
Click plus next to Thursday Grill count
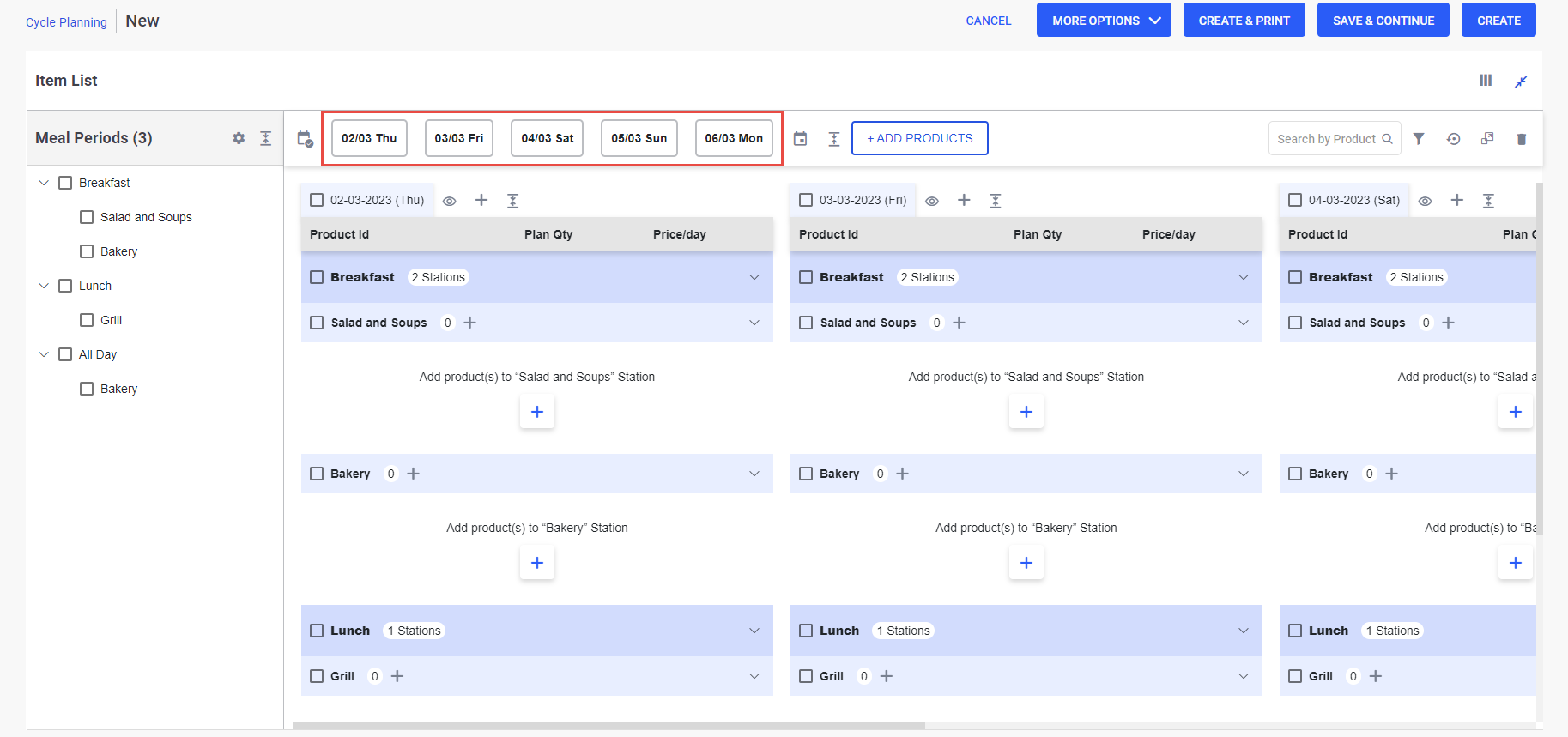(397, 676)
